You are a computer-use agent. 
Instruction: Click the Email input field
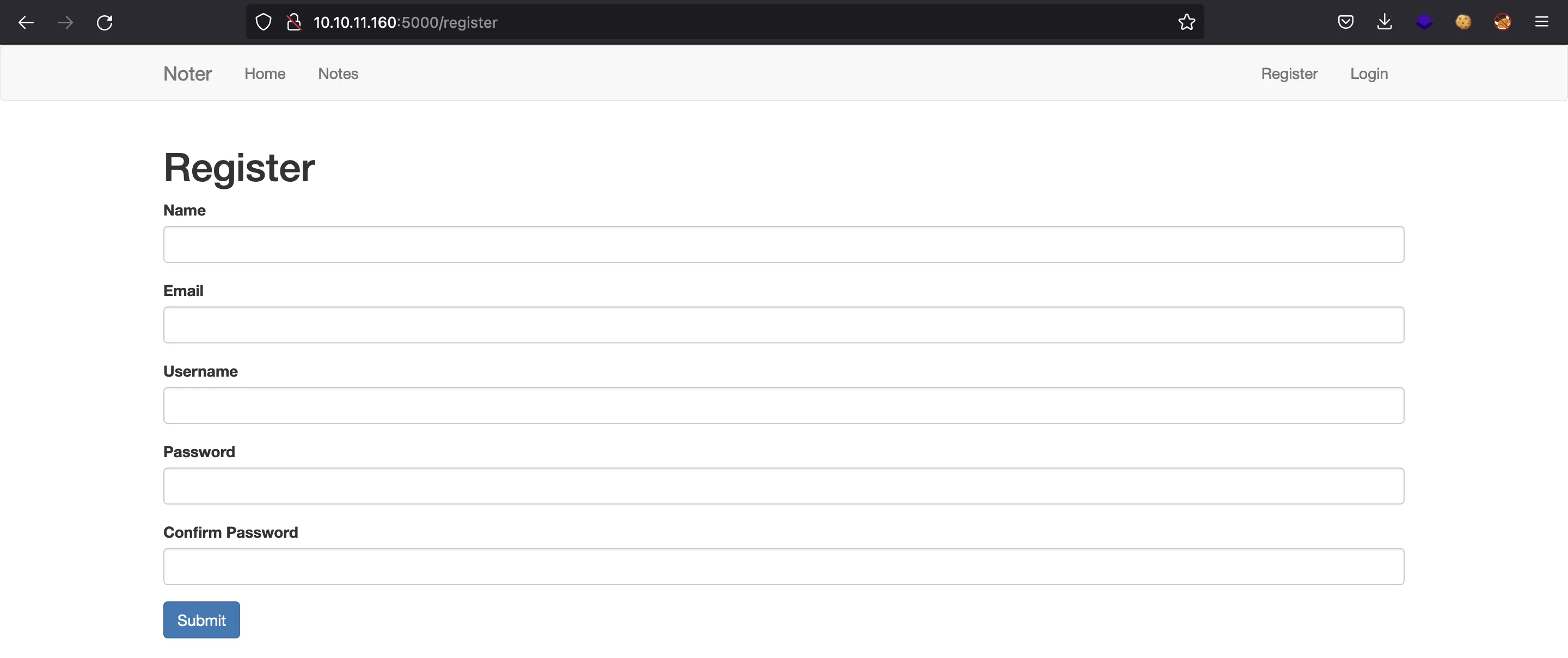coord(783,324)
